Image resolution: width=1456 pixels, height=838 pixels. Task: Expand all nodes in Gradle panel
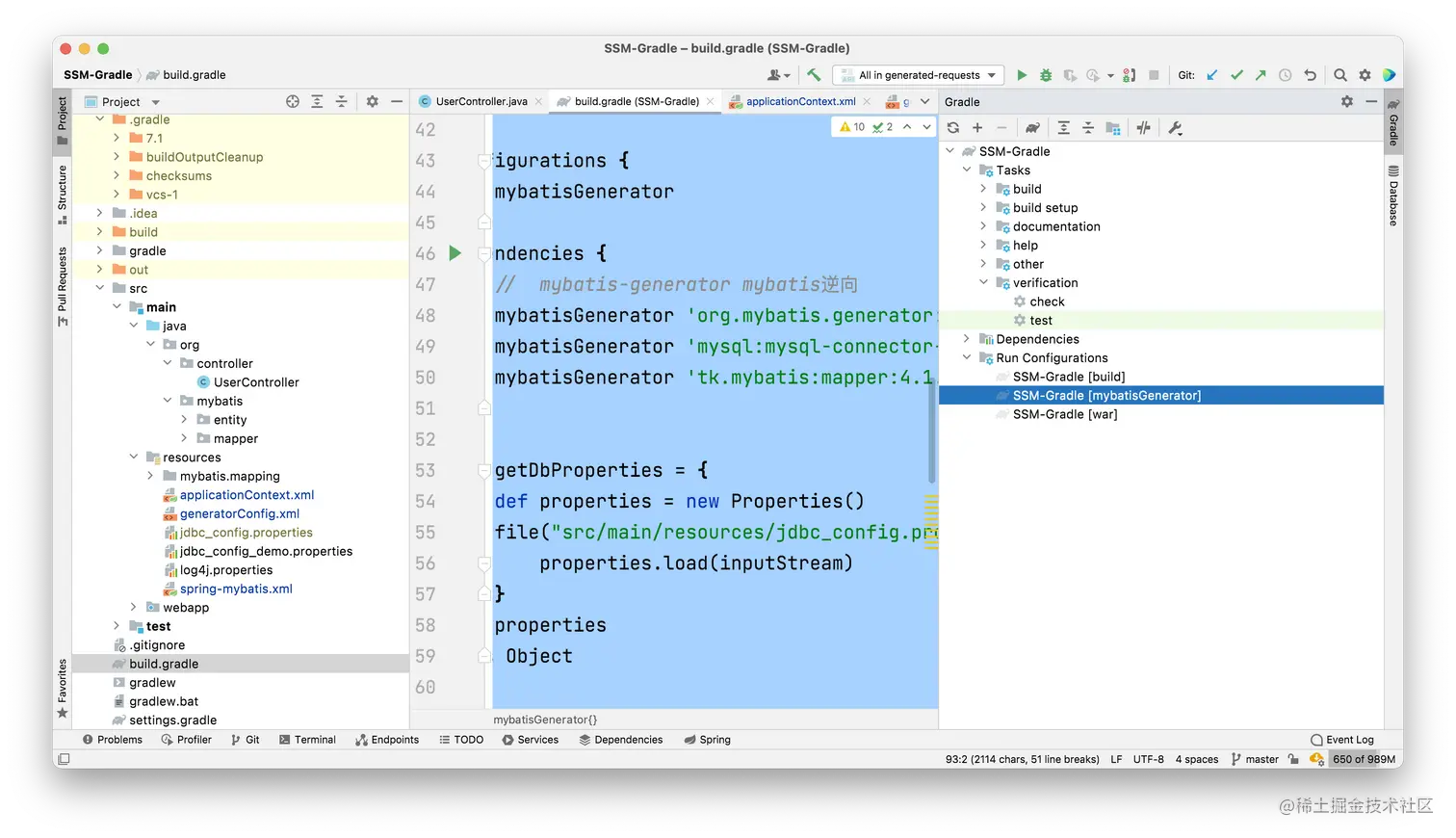(x=1063, y=128)
